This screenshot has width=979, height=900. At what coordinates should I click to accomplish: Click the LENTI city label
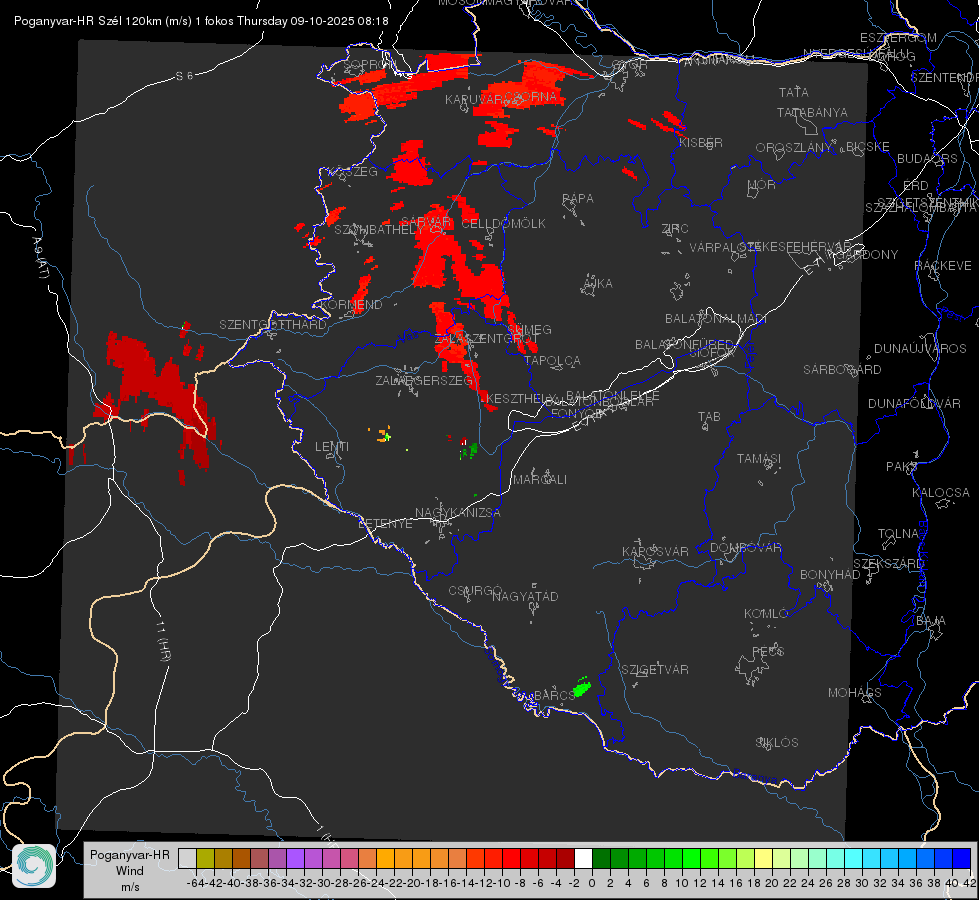click(332, 447)
